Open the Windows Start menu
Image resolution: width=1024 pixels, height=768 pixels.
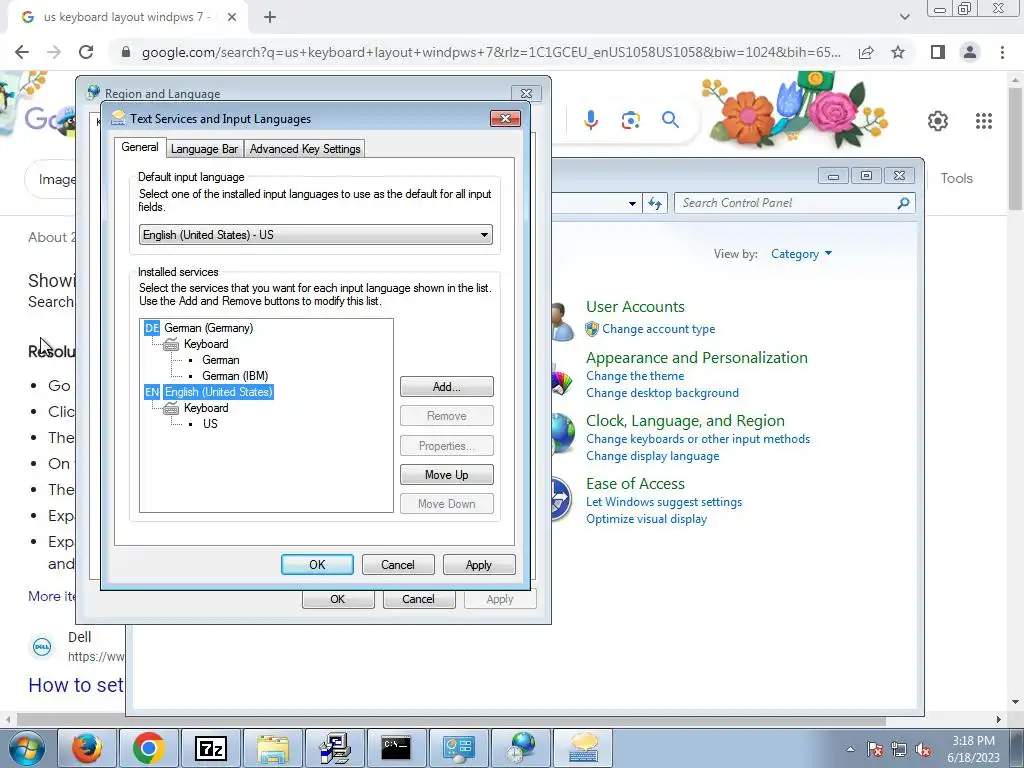point(26,748)
